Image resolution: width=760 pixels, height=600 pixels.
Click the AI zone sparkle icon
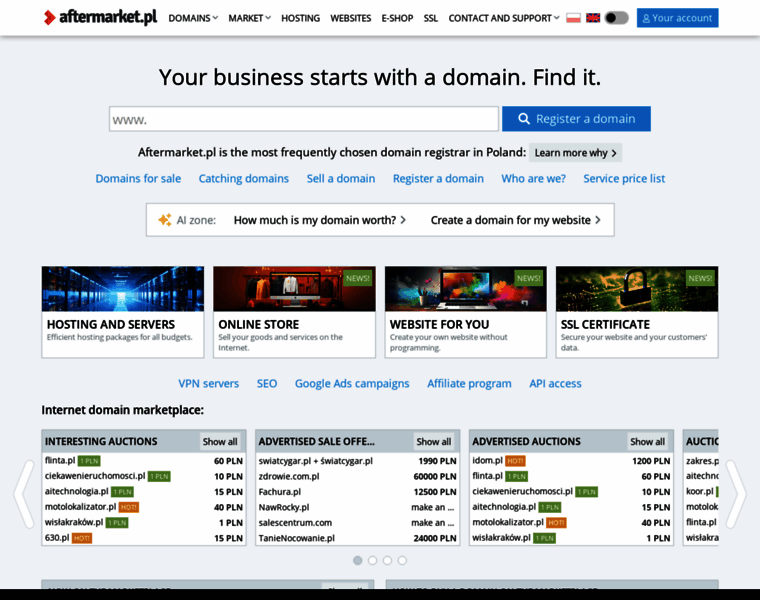pos(164,220)
